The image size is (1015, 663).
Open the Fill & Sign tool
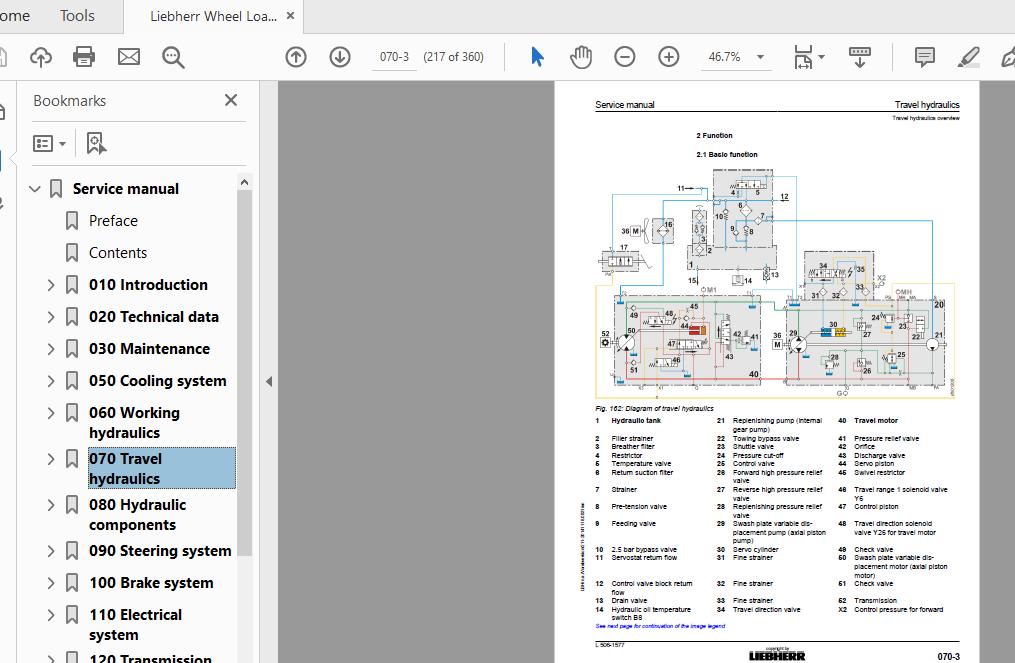[x=1007, y=57]
